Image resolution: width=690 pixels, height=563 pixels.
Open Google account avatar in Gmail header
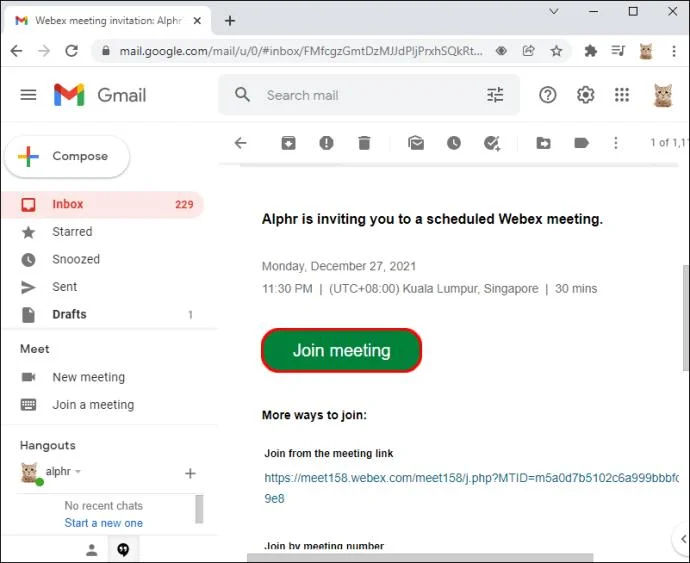pos(663,95)
